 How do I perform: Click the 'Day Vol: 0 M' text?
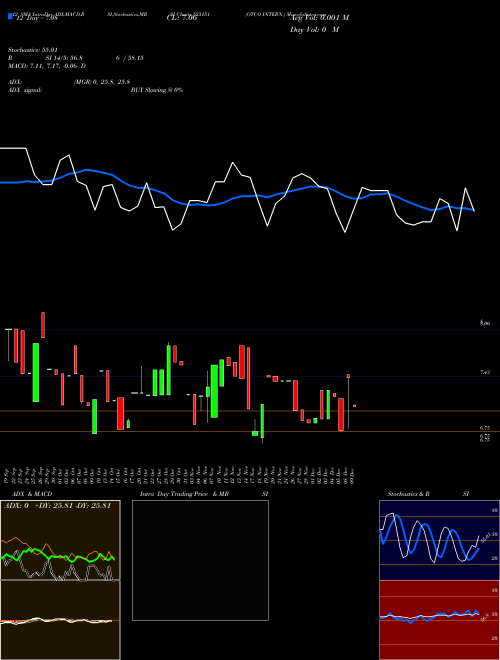[314, 29]
